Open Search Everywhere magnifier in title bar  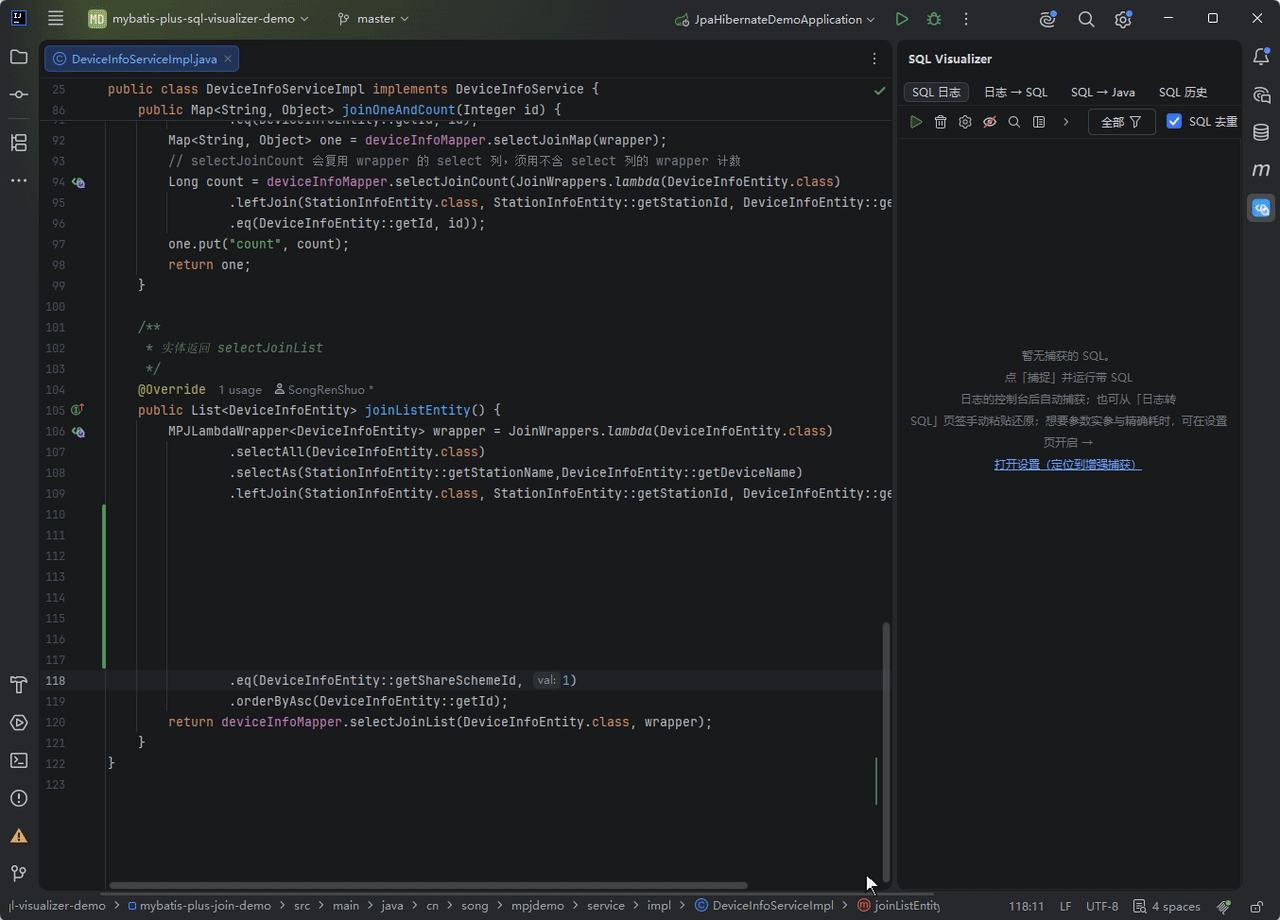pos(1086,19)
